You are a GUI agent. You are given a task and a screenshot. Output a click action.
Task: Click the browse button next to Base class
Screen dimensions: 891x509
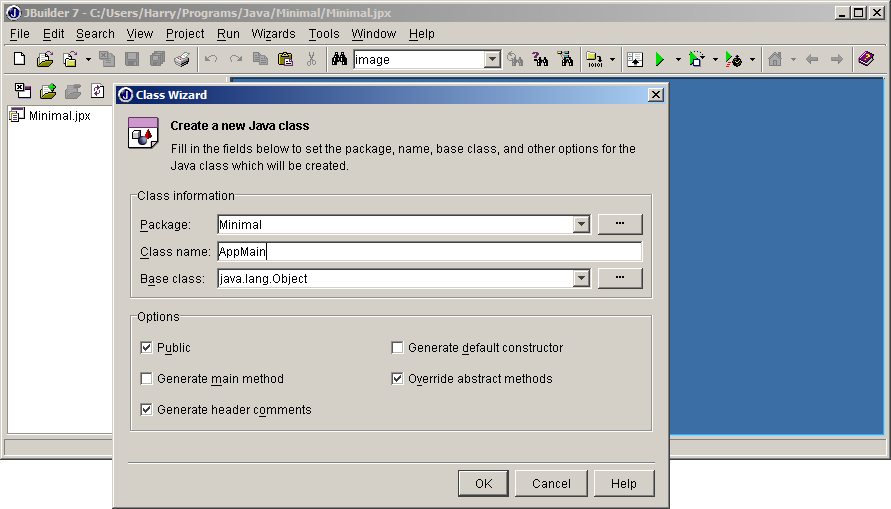620,278
